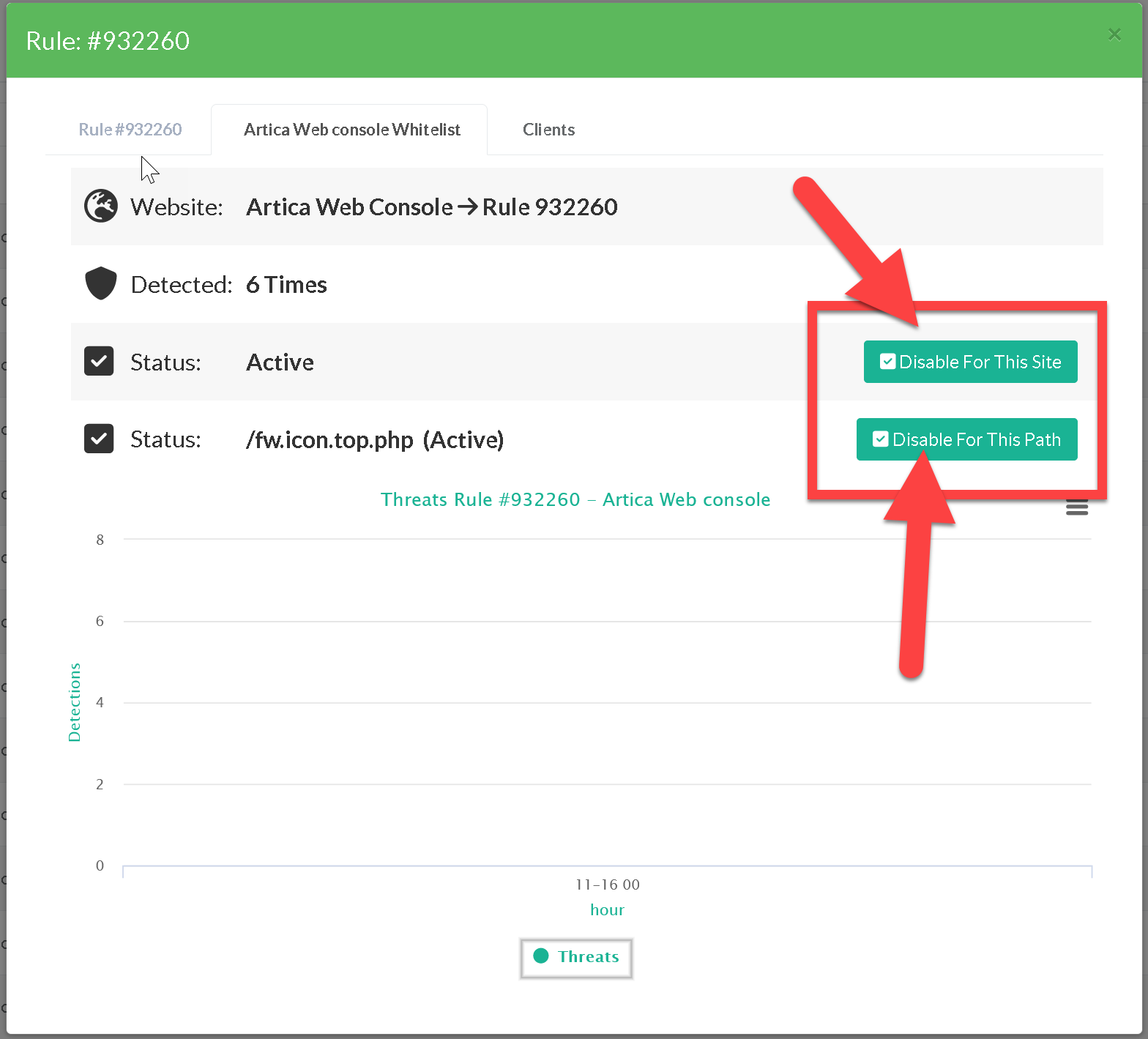This screenshot has width=1148, height=1039.
Task: Click the Detected shield icon
Action: tap(100, 284)
